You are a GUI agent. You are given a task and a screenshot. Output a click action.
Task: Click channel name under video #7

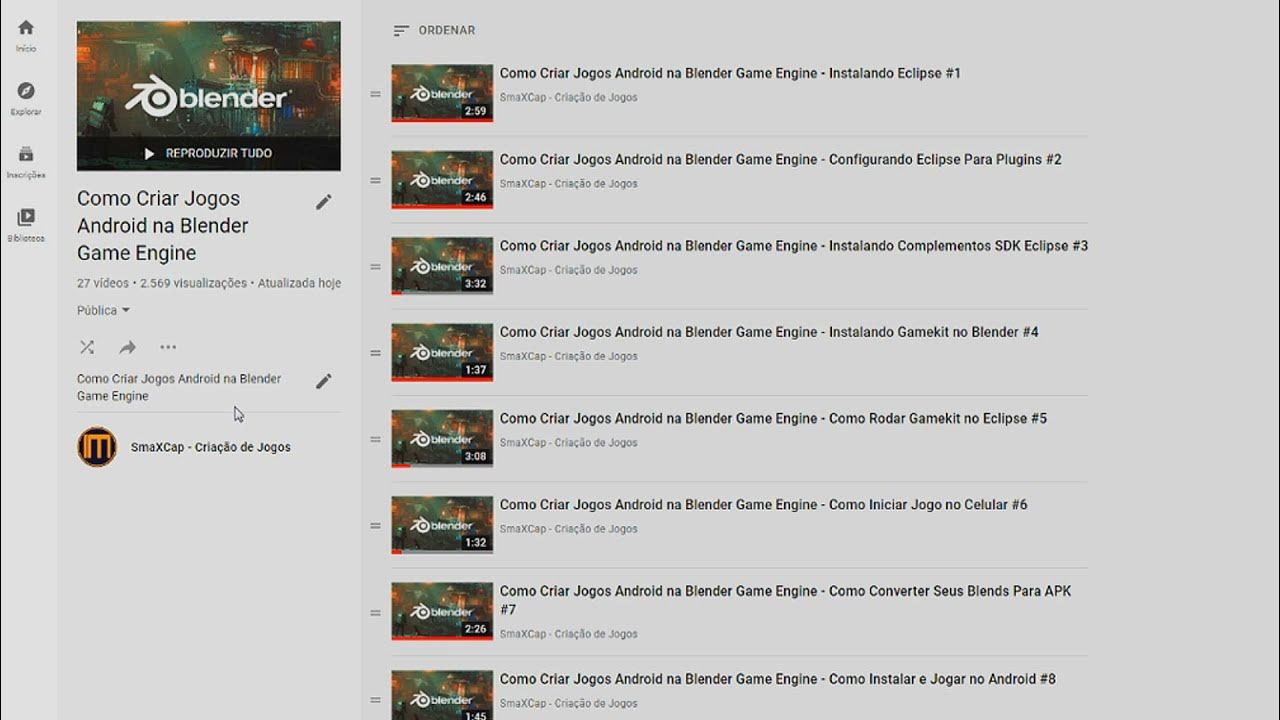[x=568, y=633]
